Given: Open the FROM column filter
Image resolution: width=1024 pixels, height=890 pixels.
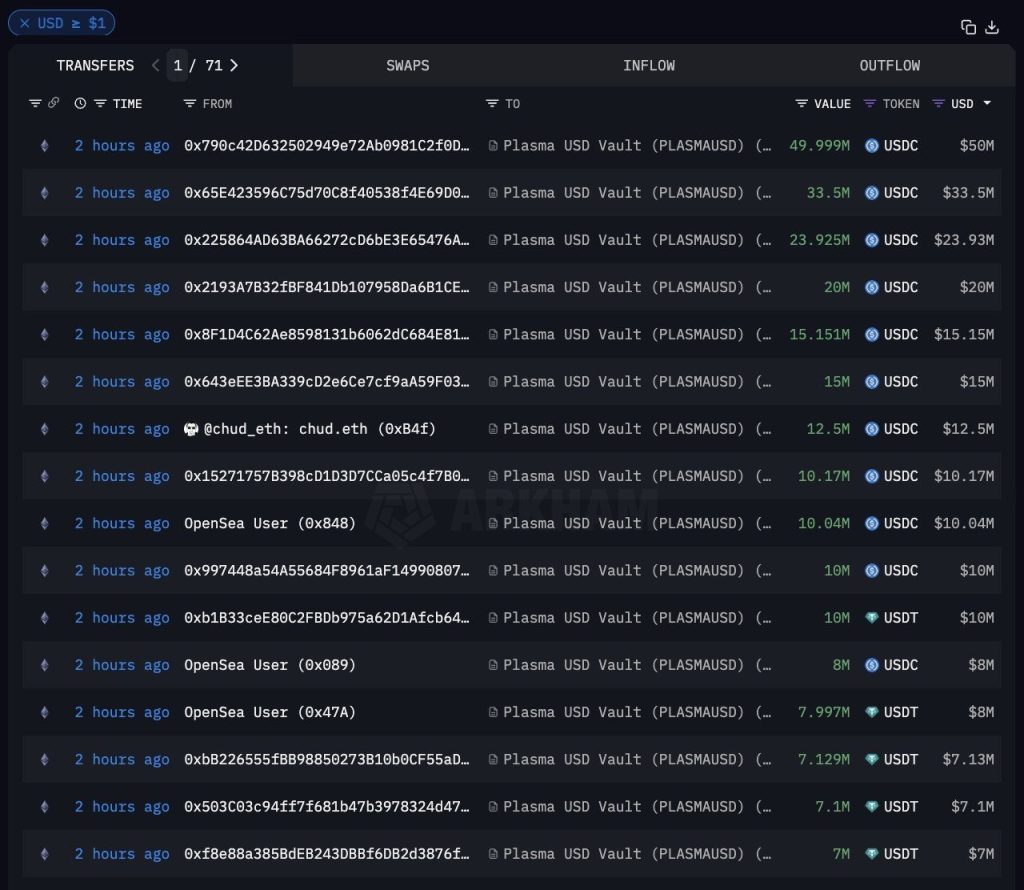Looking at the screenshot, I should (x=190, y=104).
